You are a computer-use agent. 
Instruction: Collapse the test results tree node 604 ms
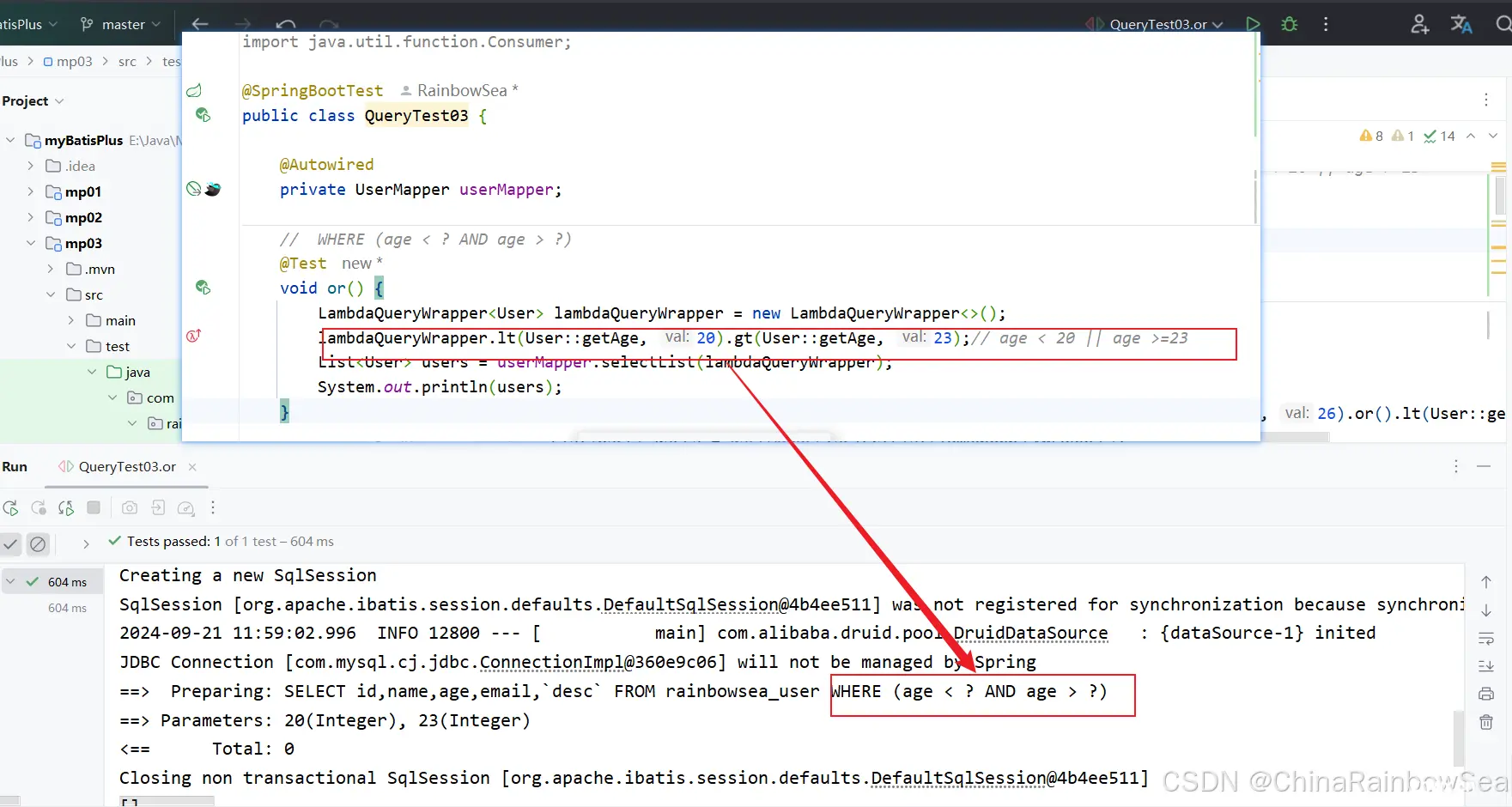(10, 581)
